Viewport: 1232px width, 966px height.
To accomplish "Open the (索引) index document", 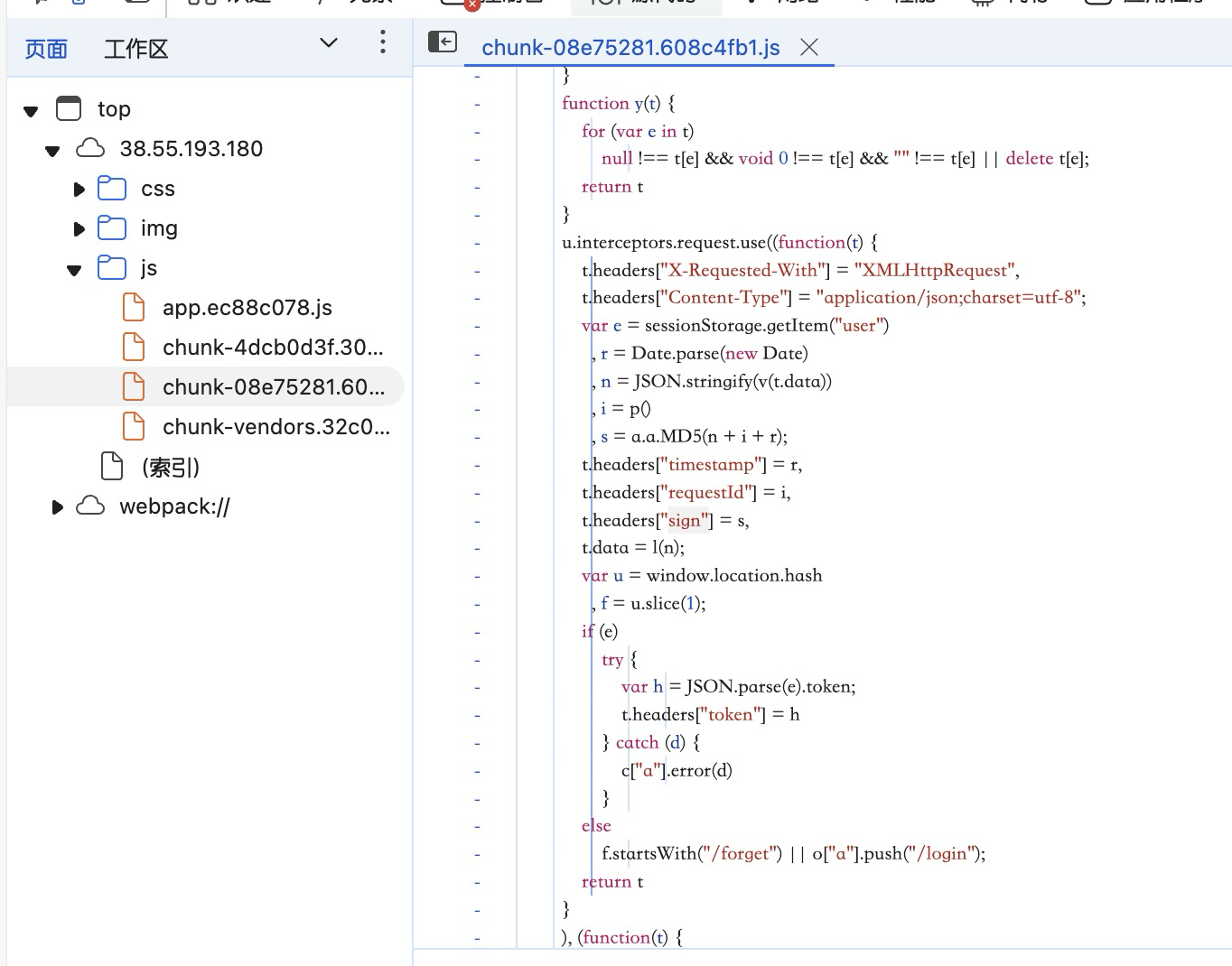I will 170,467.
